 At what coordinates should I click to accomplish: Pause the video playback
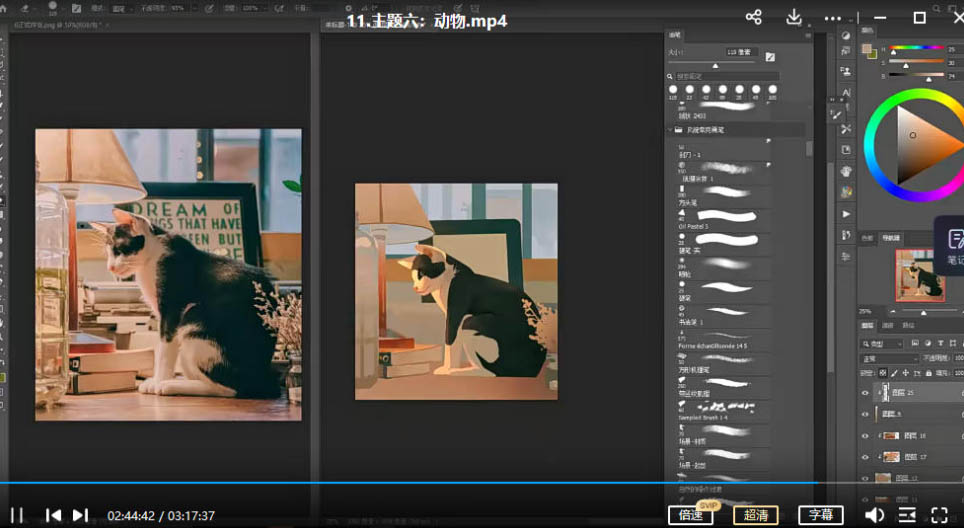coord(17,515)
